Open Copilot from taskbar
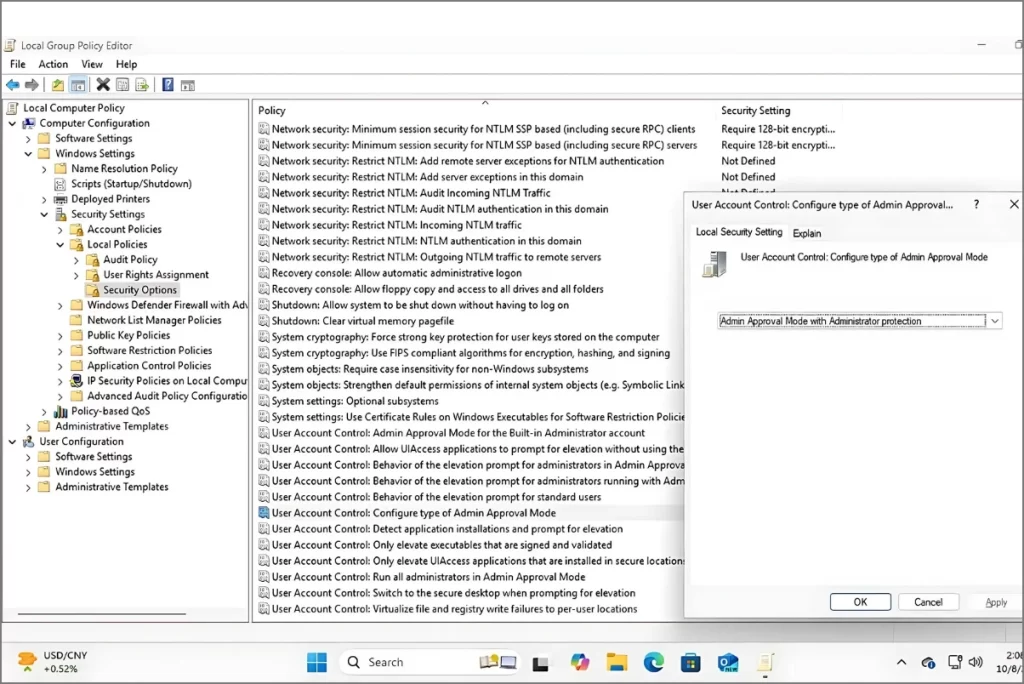Viewport: 1024px width, 684px height. tap(579, 662)
